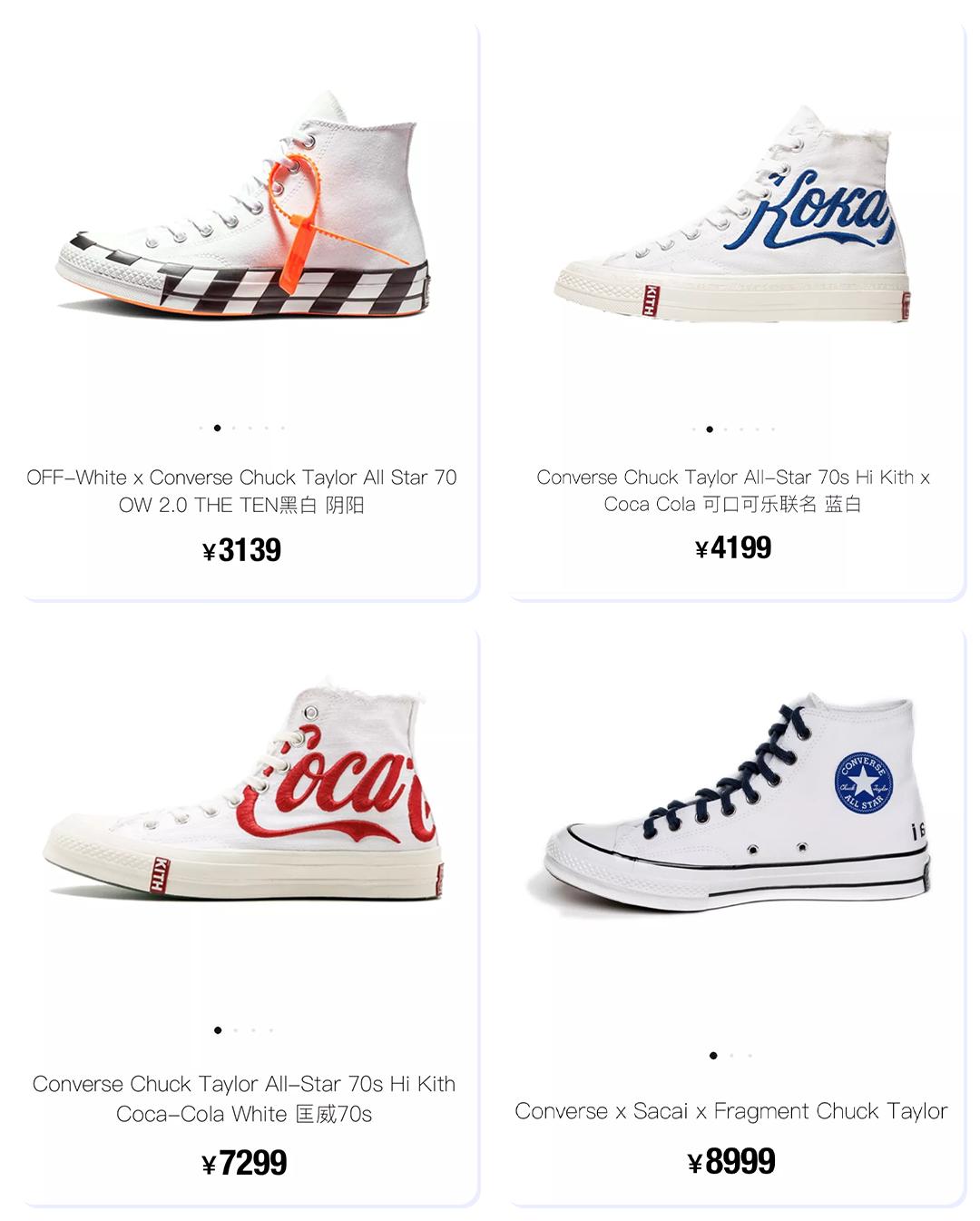Go to first carousel dot under Off-White shoe
The width and height of the screenshot is (980, 1221).
(201, 428)
